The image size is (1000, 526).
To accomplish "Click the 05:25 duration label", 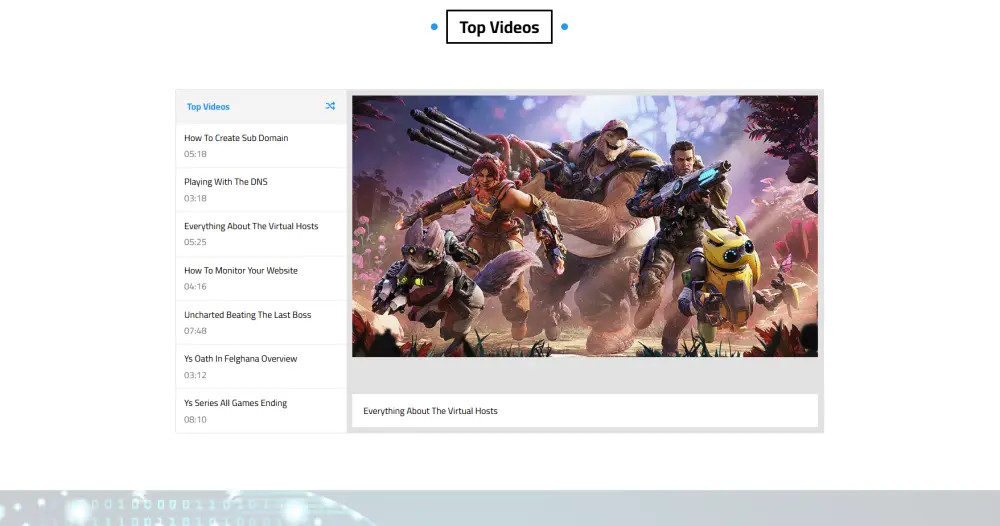I will tap(195, 242).
